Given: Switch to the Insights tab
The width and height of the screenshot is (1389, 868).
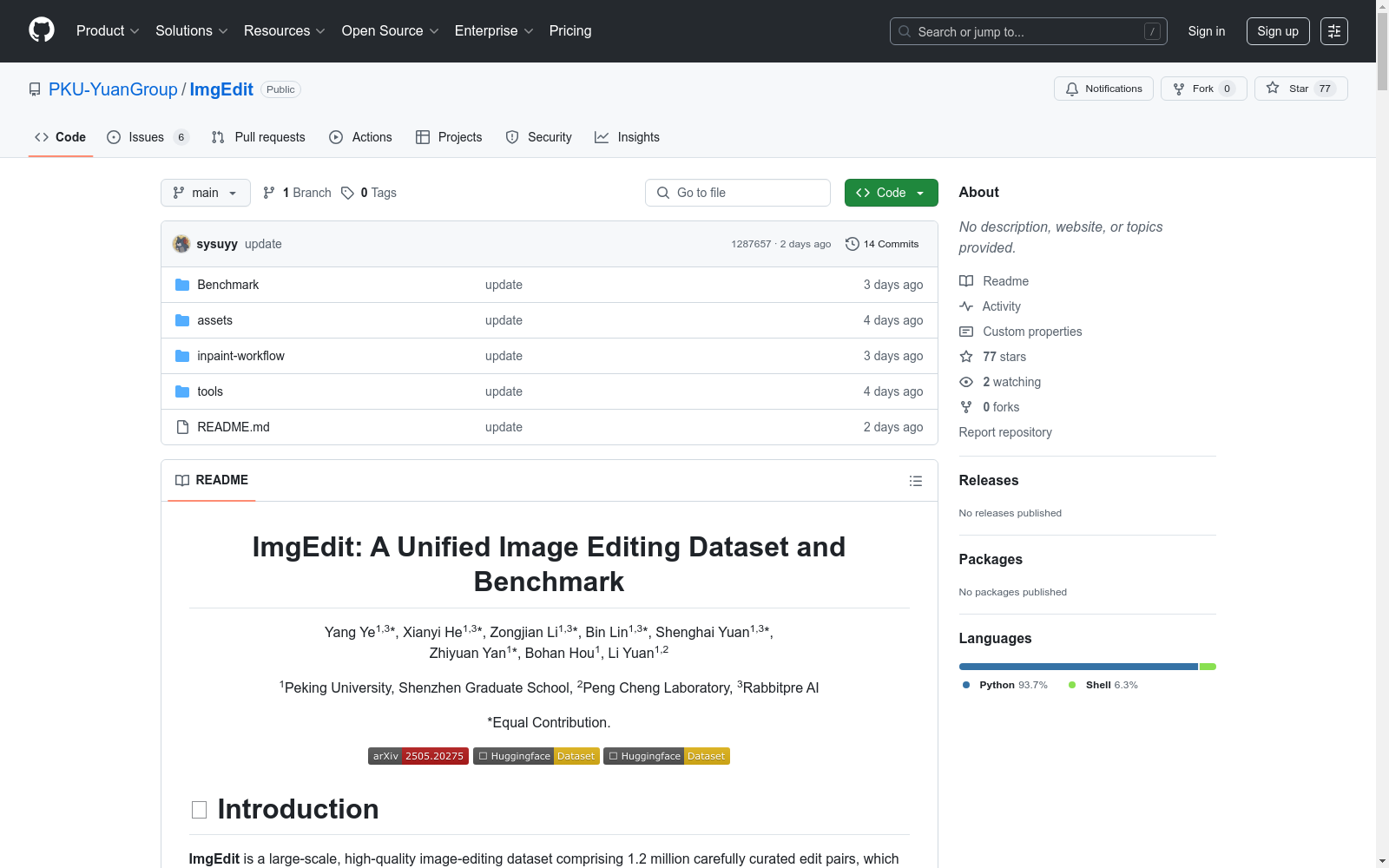Looking at the screenshot, I should pos(628,137).
